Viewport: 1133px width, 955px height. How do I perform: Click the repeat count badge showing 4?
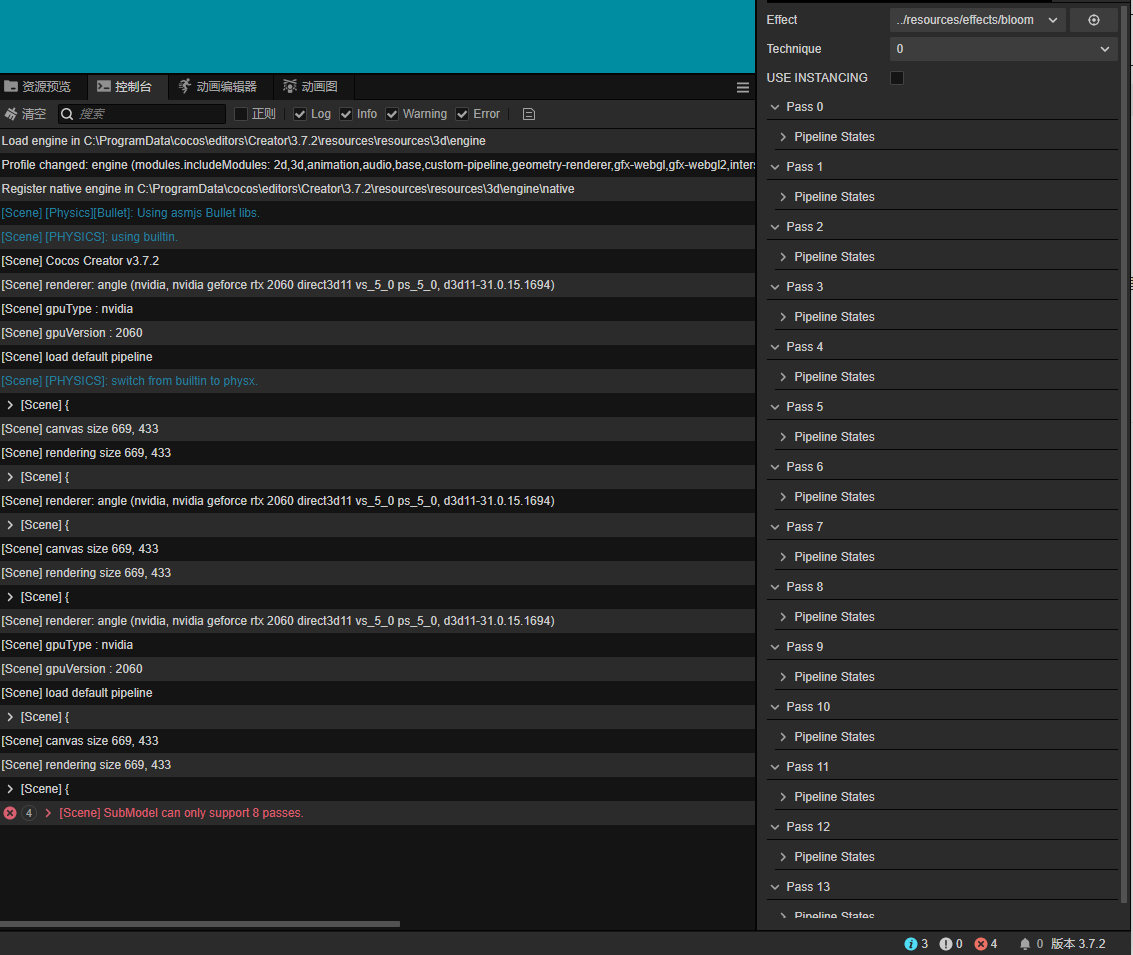pos(28,813)
